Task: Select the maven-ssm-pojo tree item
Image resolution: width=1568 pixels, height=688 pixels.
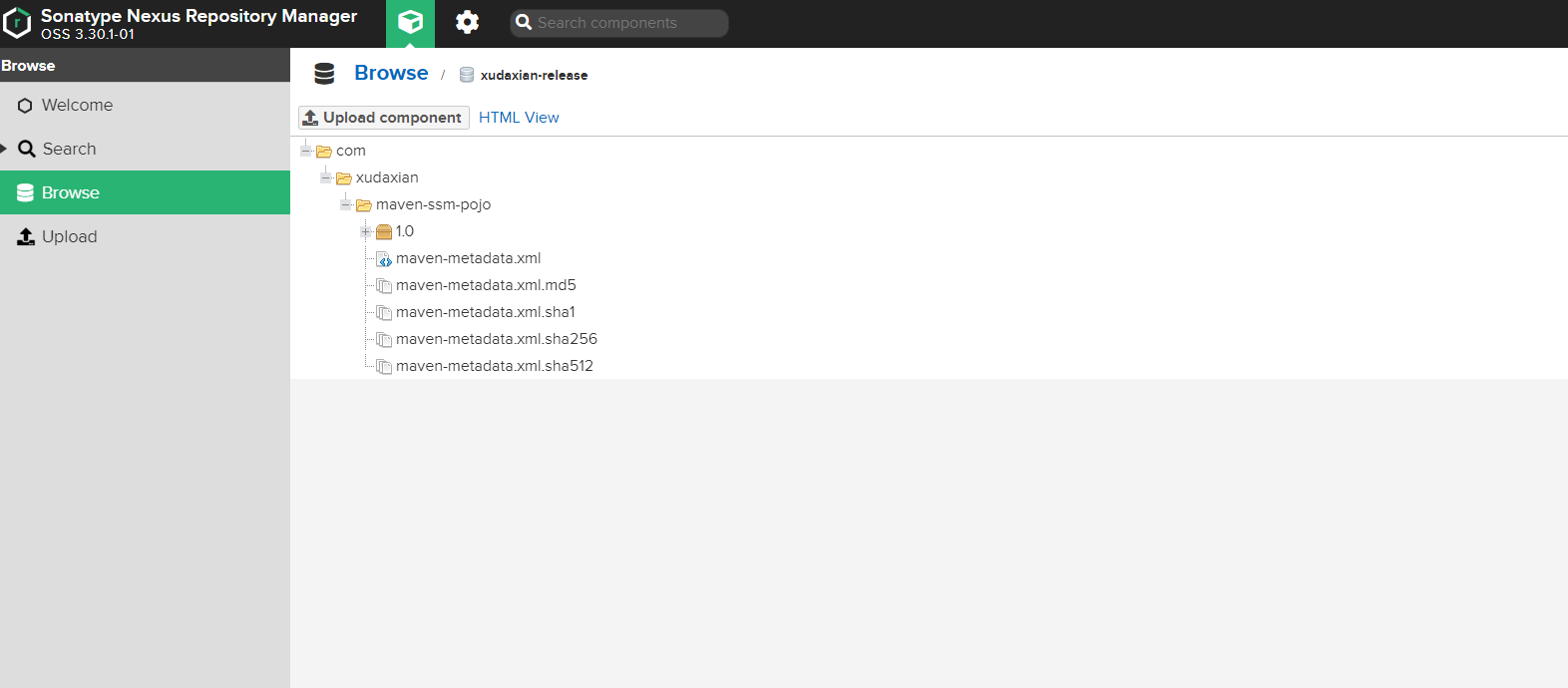Action: tap(433, 204)
